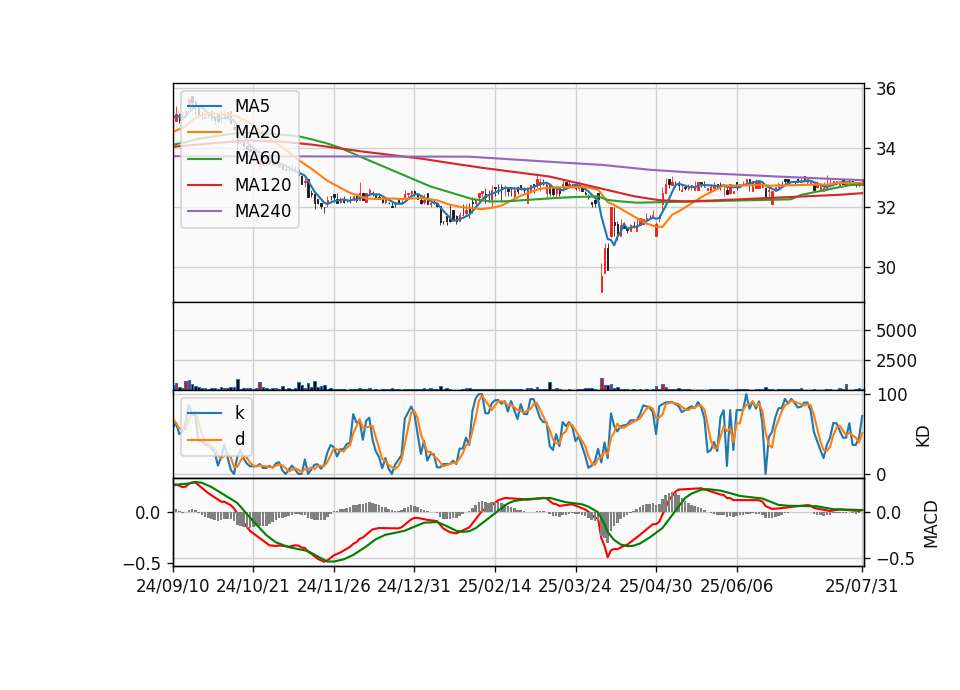Click the price axis value 32
This screenshot has width=960, height=690.
[x=885, y=208]
